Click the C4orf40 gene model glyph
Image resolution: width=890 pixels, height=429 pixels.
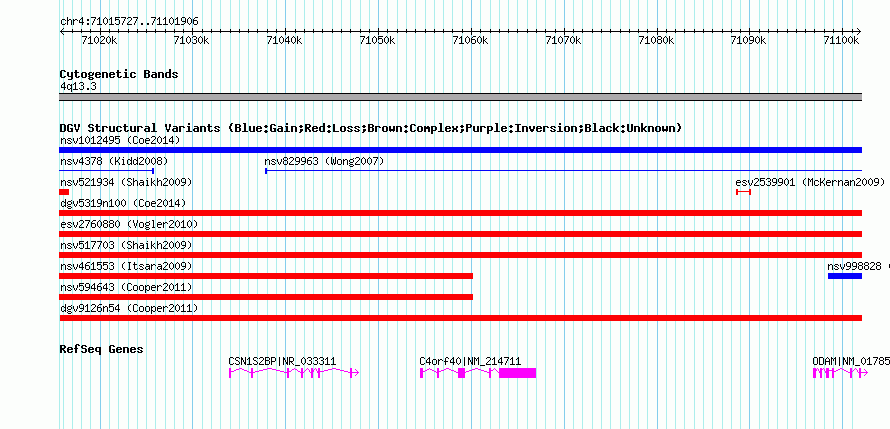point(478,372)
